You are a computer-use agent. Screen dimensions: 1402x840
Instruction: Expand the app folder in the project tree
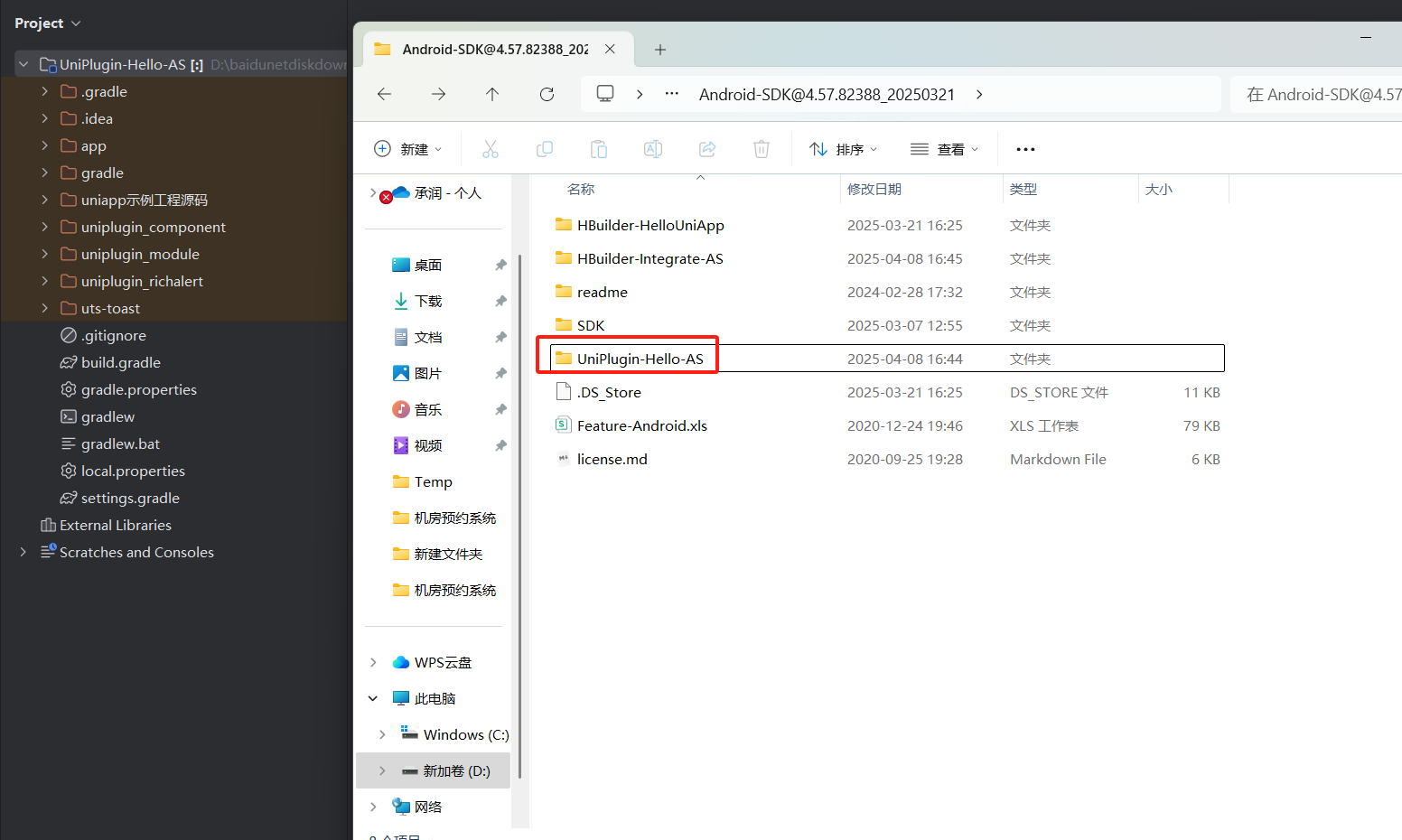(45, 145)
